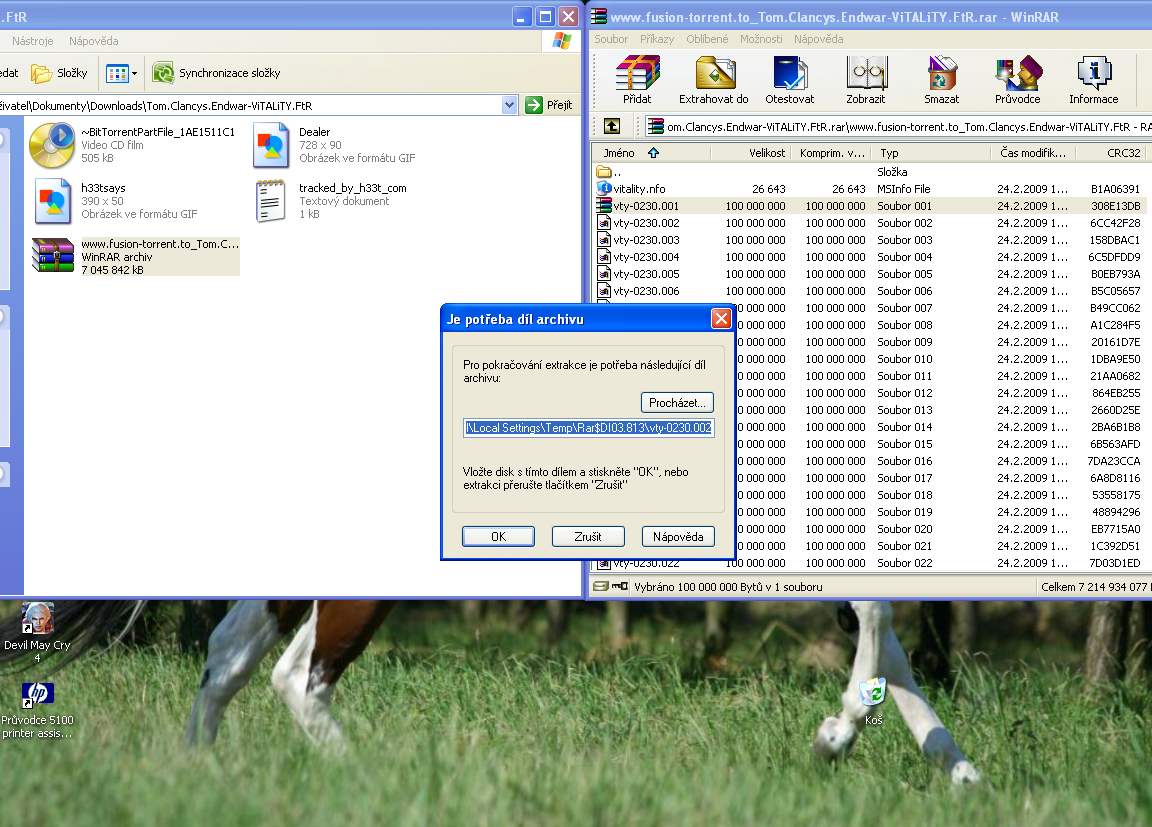Select the 'Soubor 015' type cell
Viewport: 1152px width, 827px height.
point(904,444)
